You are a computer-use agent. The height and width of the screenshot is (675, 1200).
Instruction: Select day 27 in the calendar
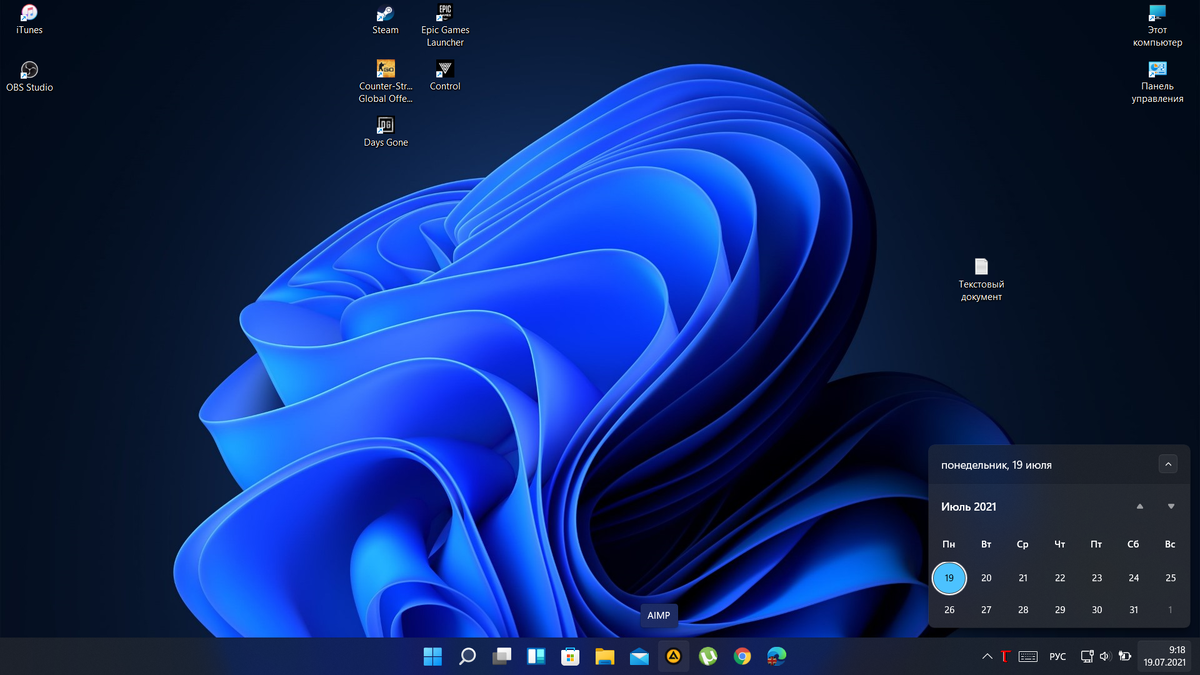click(x=986, y=610)
